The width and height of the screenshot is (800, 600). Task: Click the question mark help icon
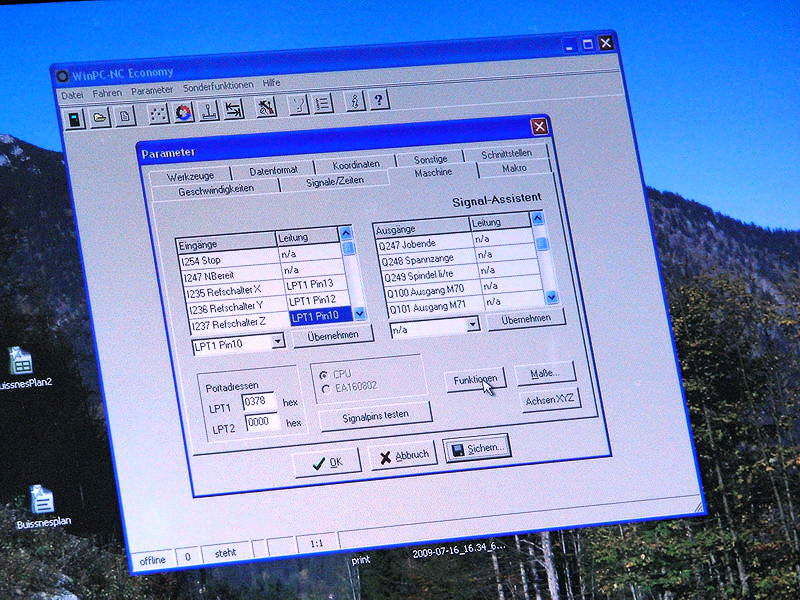[379, 100]
